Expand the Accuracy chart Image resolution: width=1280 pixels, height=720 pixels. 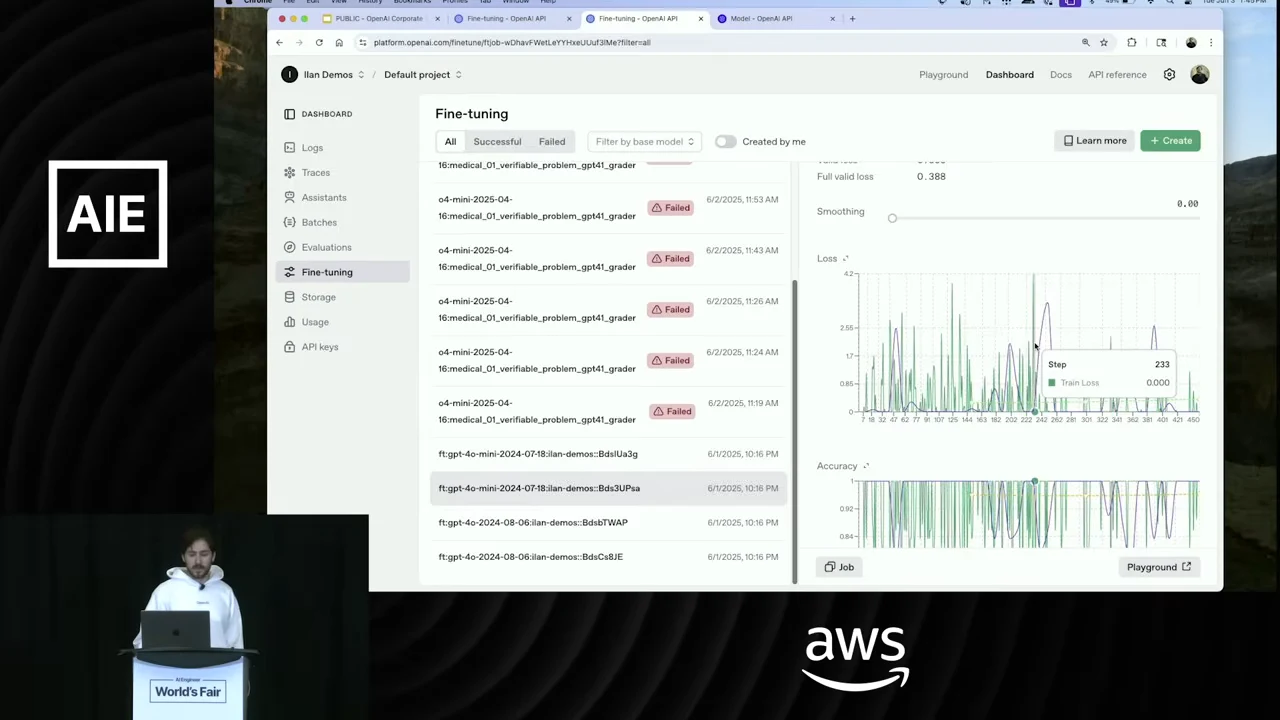[866, 466]
